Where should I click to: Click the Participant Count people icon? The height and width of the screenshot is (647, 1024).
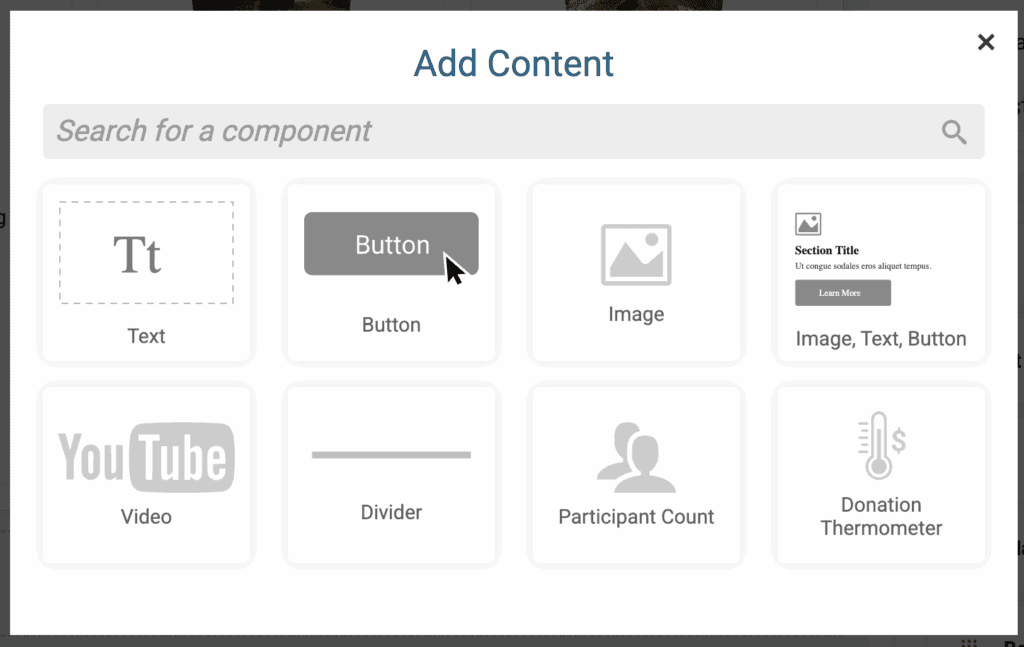click(x=636, y=457)
